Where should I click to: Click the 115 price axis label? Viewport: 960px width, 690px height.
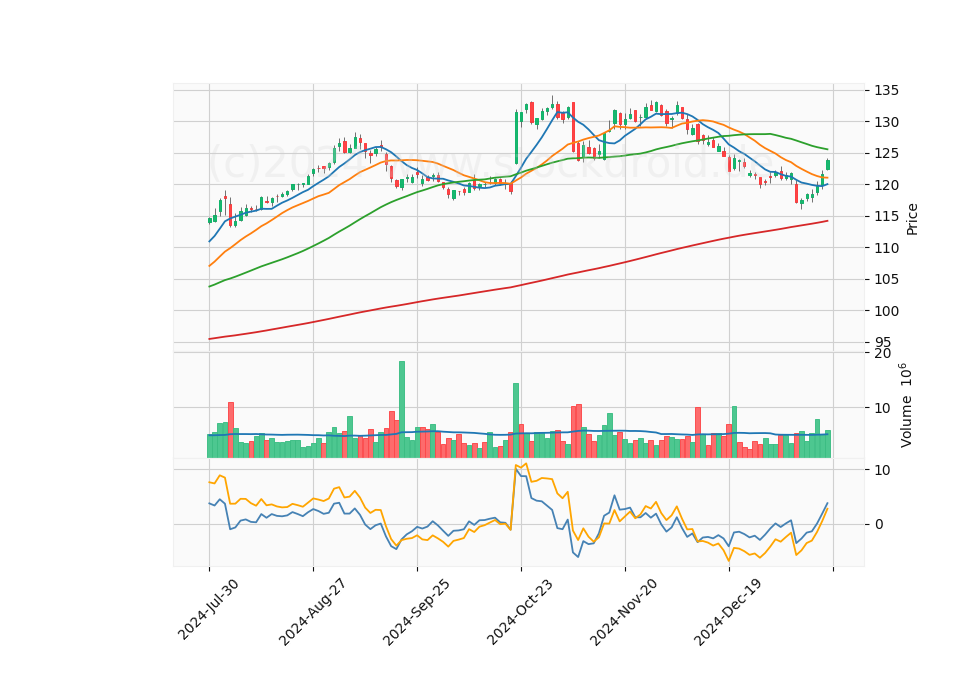[886, 217]
